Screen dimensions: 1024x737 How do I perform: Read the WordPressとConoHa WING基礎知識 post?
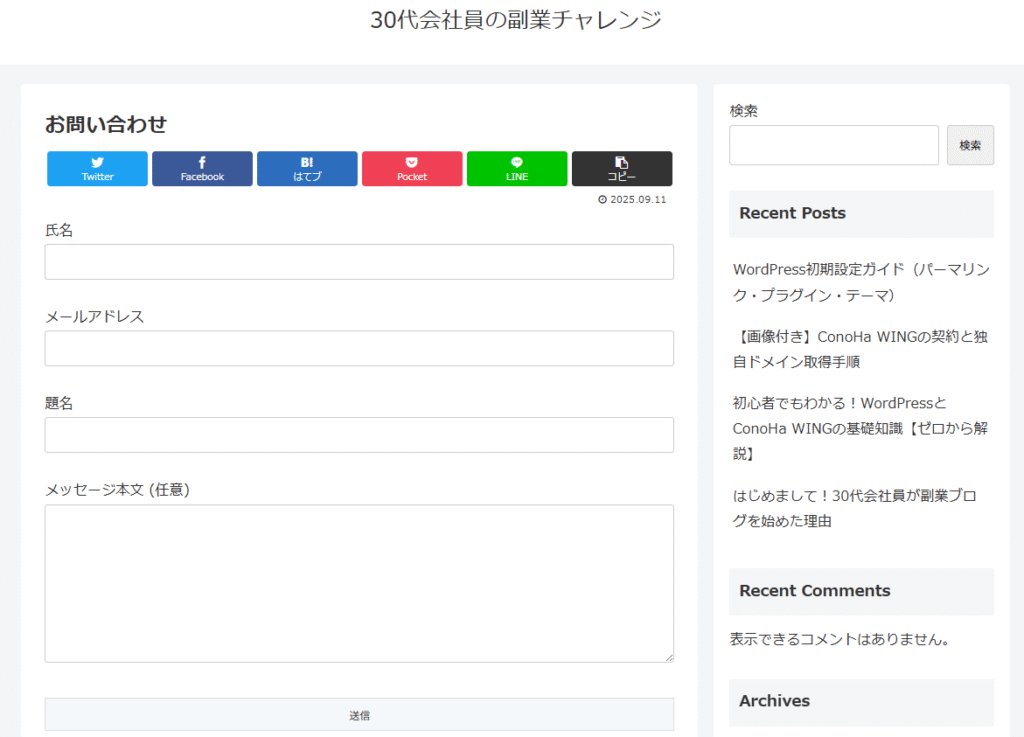click(860, 428)
